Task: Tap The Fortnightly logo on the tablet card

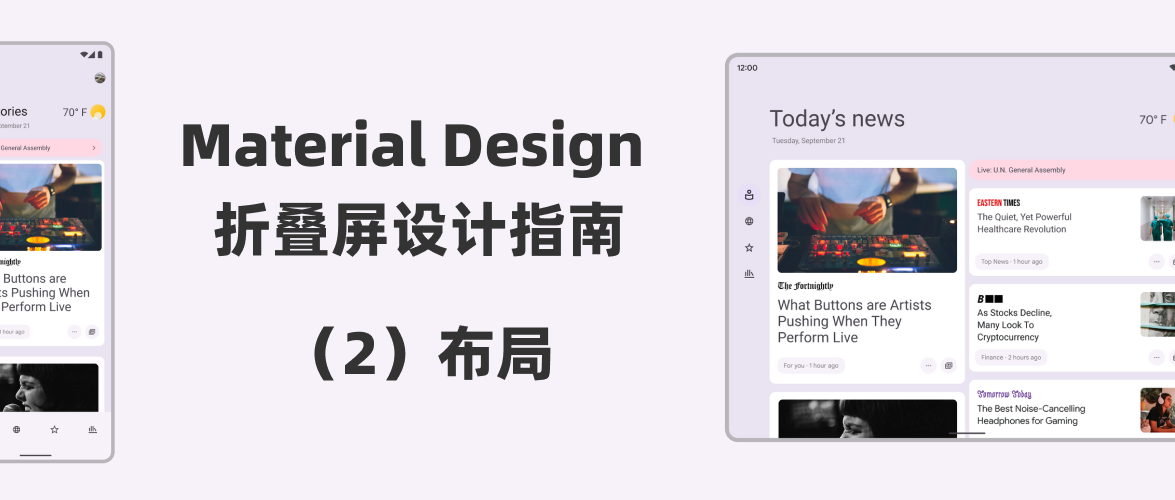Action: (805, 286)
